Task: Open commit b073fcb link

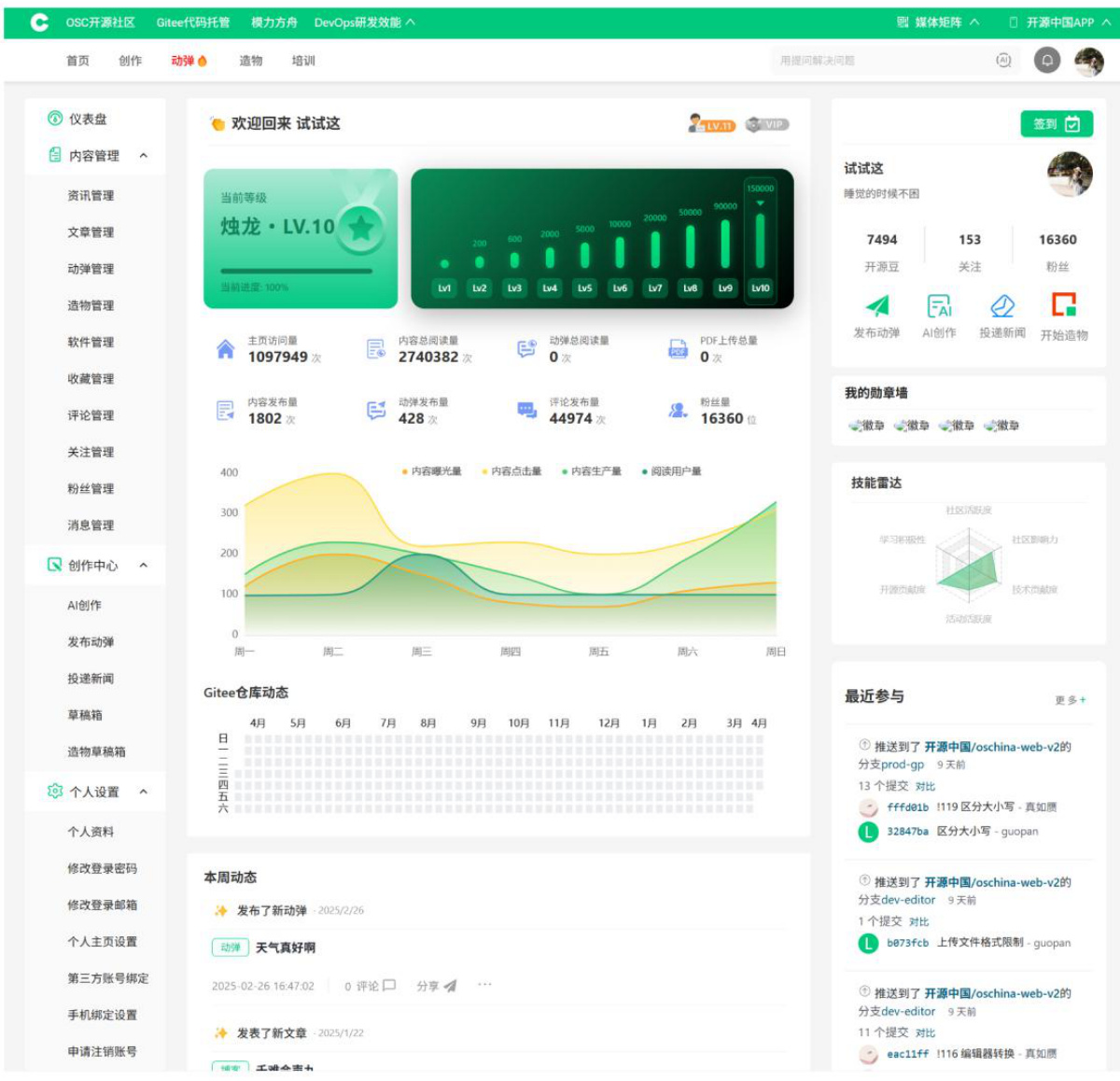Action: click(x=907, y=943)
